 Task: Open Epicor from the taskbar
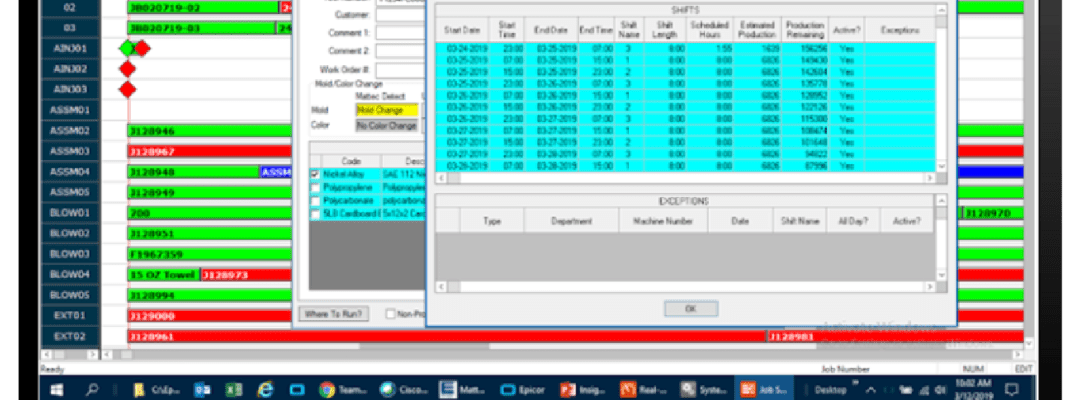coord(523,390)
